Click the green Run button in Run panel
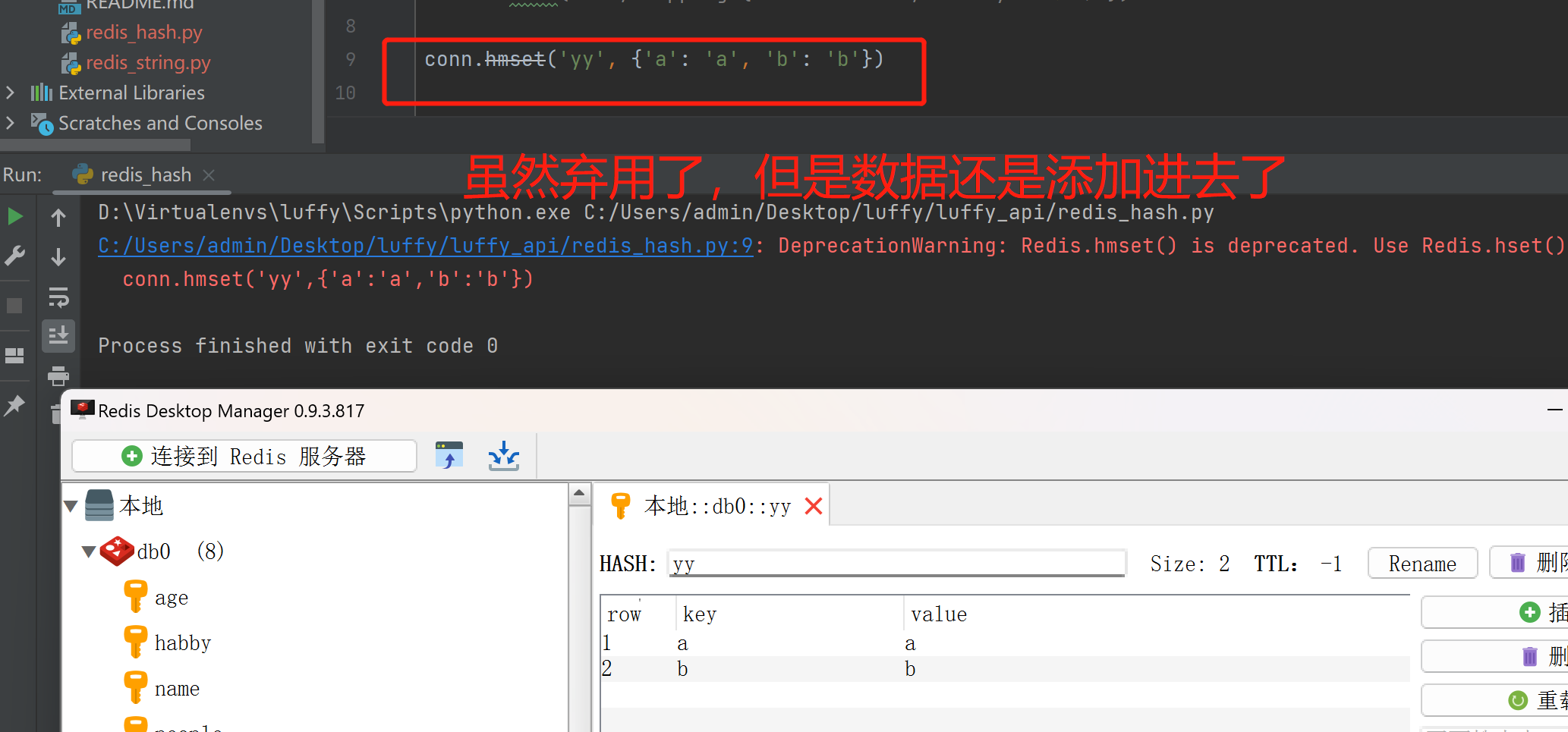This screenshot has height=732, width=1568. click(x=14, y=217)
